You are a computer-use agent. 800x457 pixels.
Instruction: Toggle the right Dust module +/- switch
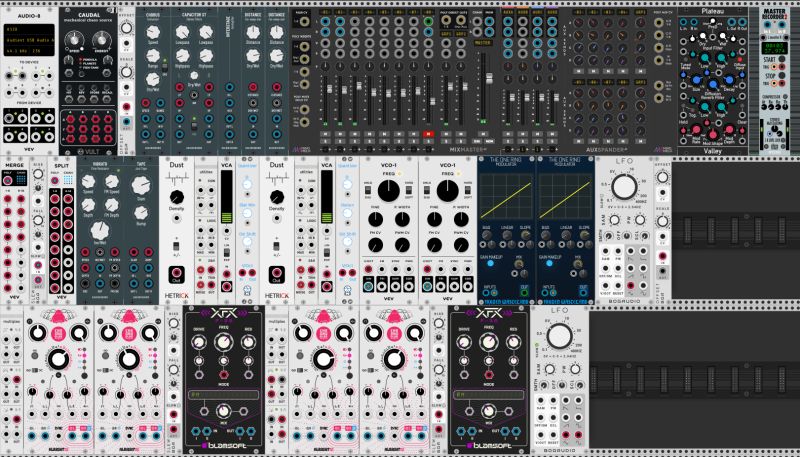[277, 247]
